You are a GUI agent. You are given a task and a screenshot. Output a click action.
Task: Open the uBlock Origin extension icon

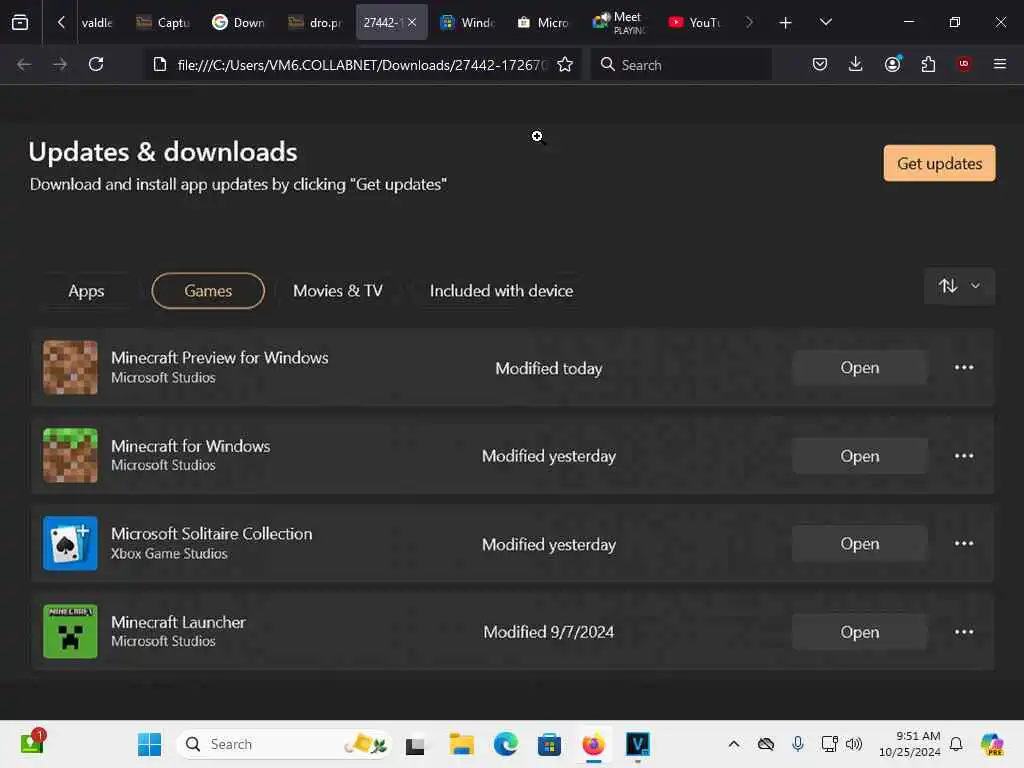[x=964, y=64]
